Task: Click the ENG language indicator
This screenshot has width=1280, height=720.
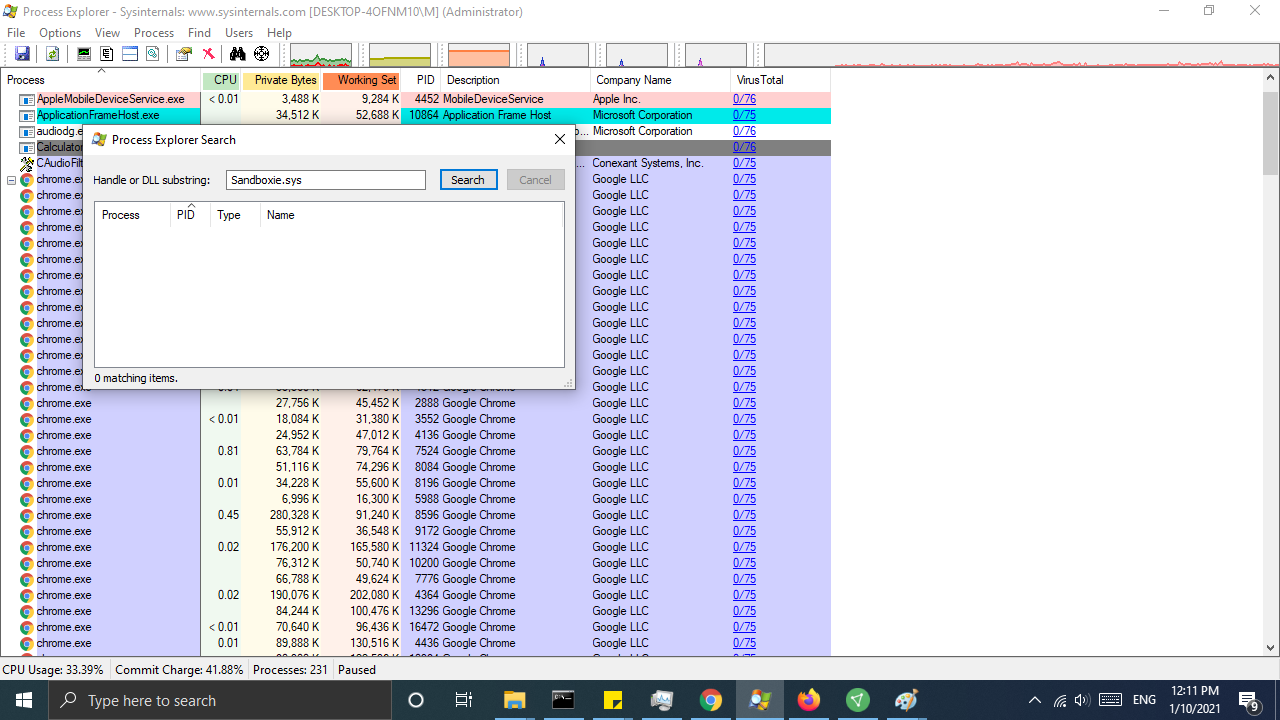Action: [1145, 700]
